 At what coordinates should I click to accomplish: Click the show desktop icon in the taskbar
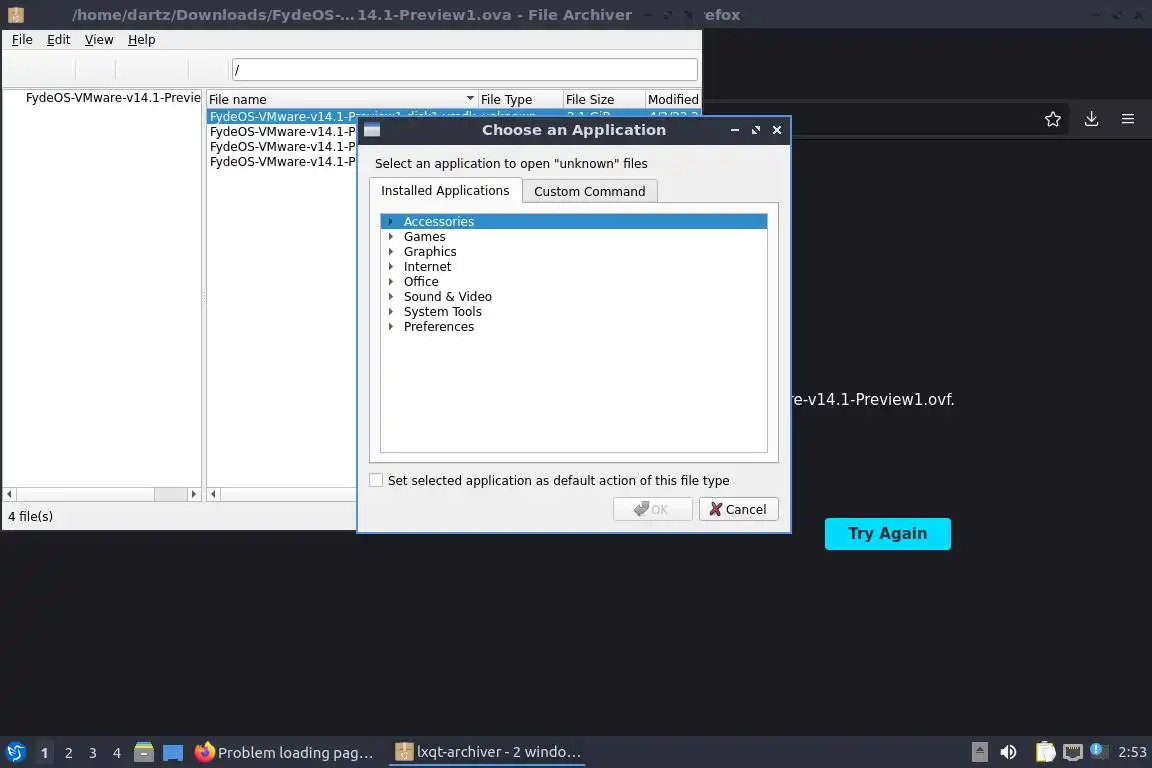[x=173, y=752]
